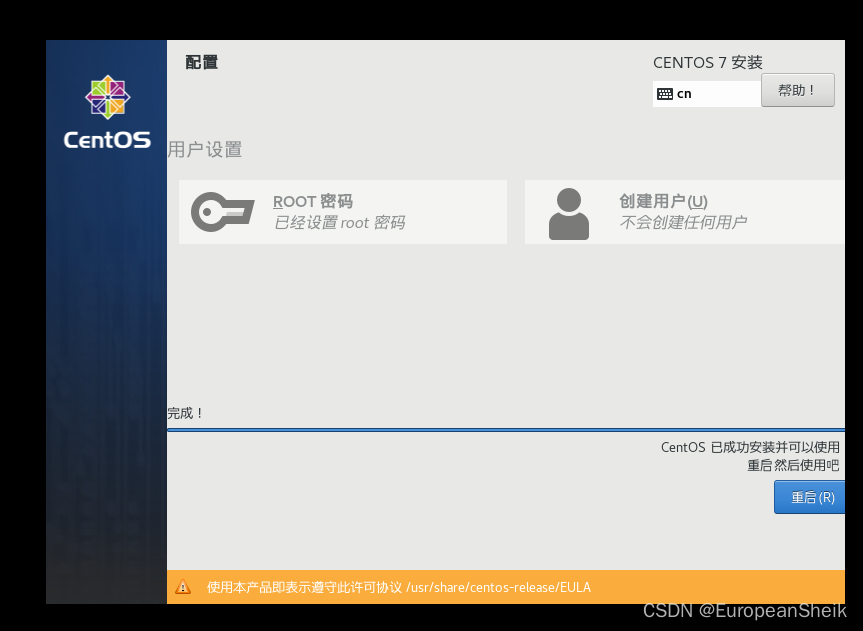Click the installation progress bar

tap(506, 430)
